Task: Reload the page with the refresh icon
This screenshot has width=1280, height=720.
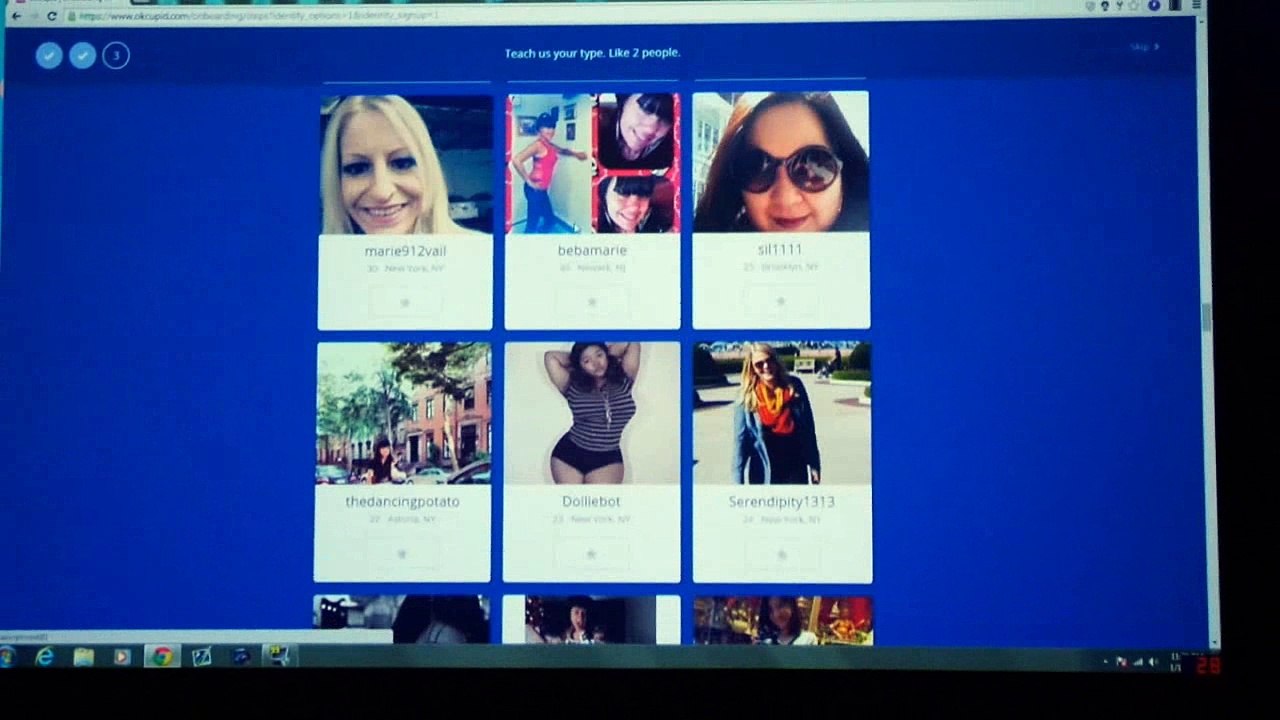Action: coord(52,16)
